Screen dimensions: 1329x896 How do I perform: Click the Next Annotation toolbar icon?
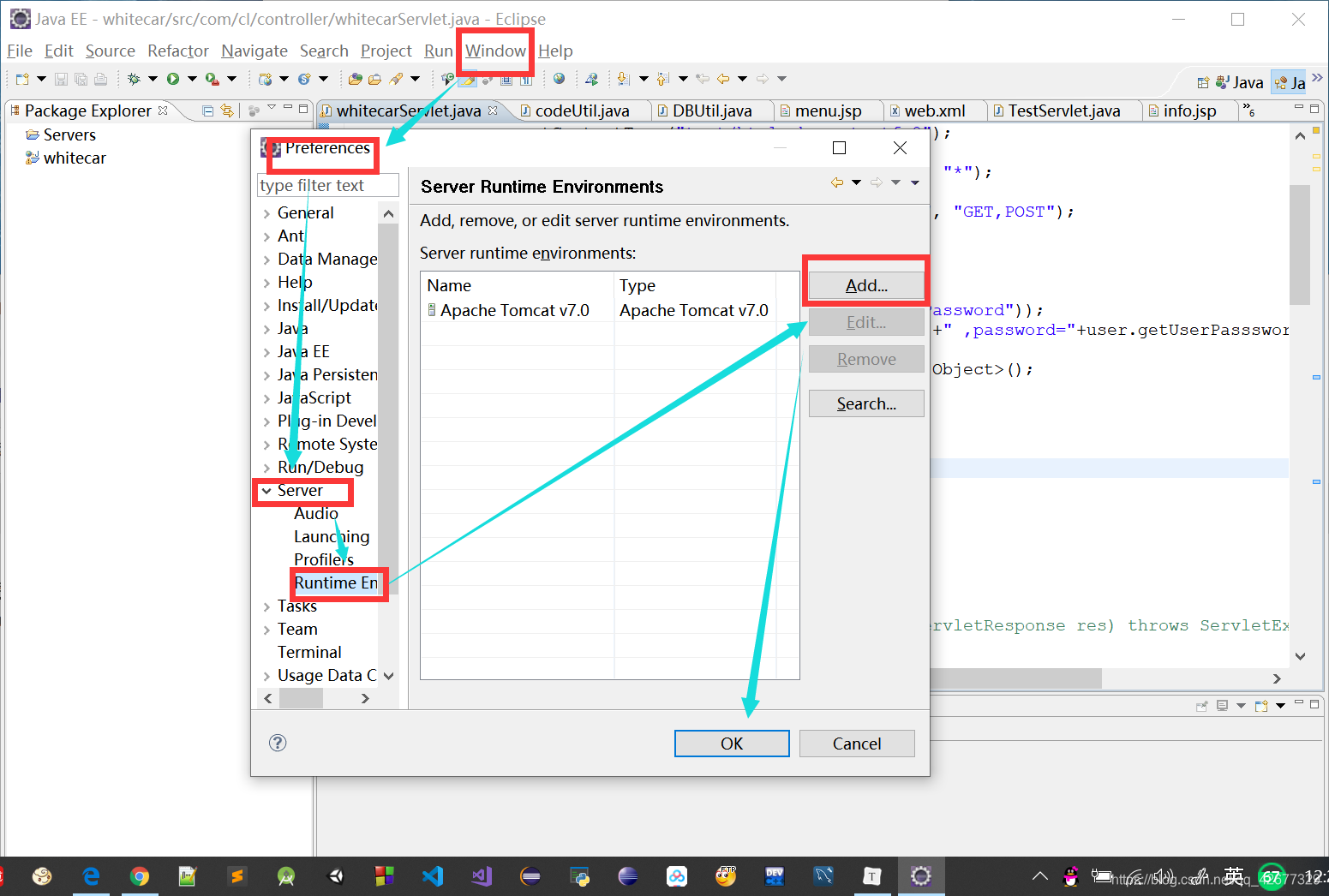click(624, 79)
